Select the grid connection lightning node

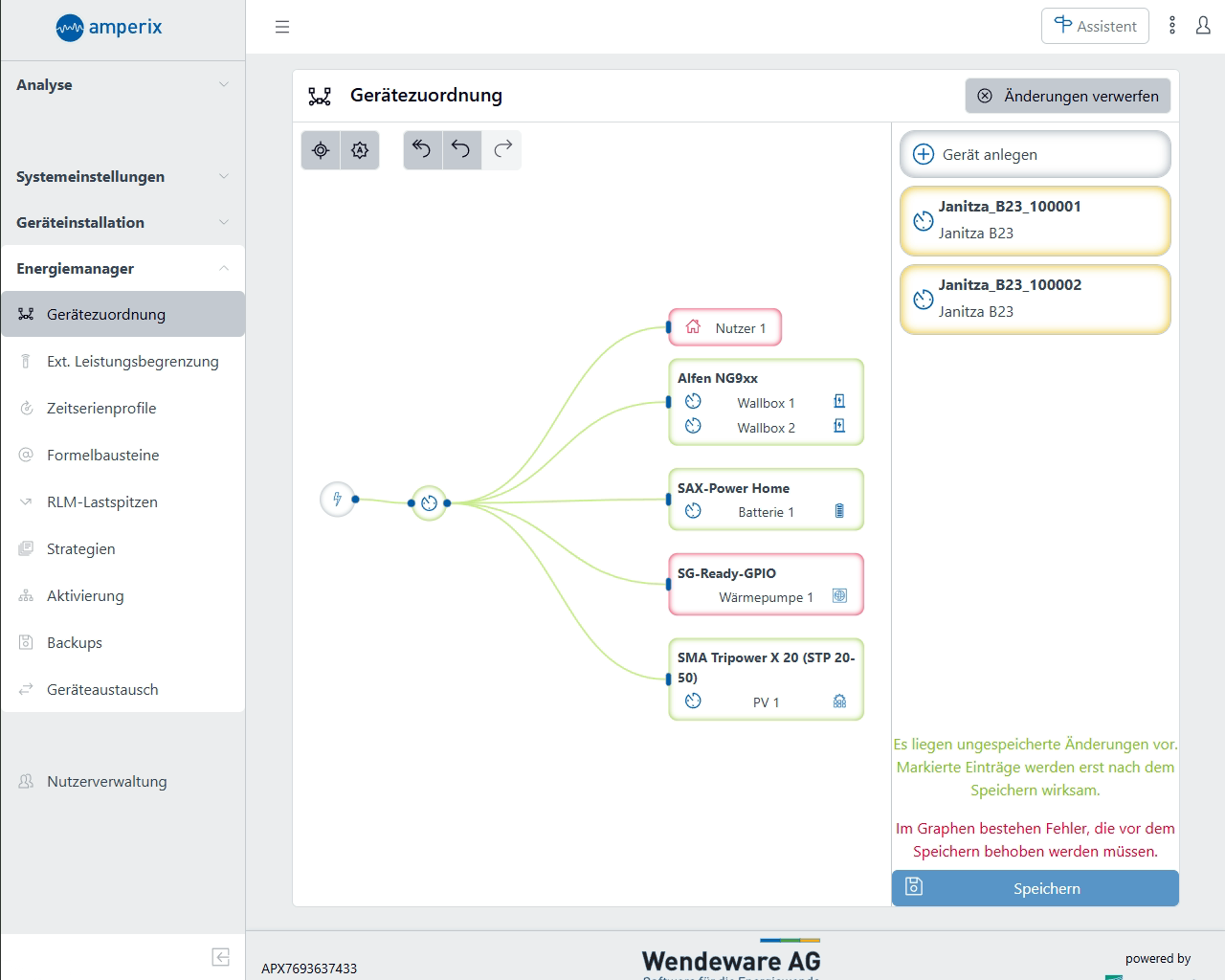point(337,499)
